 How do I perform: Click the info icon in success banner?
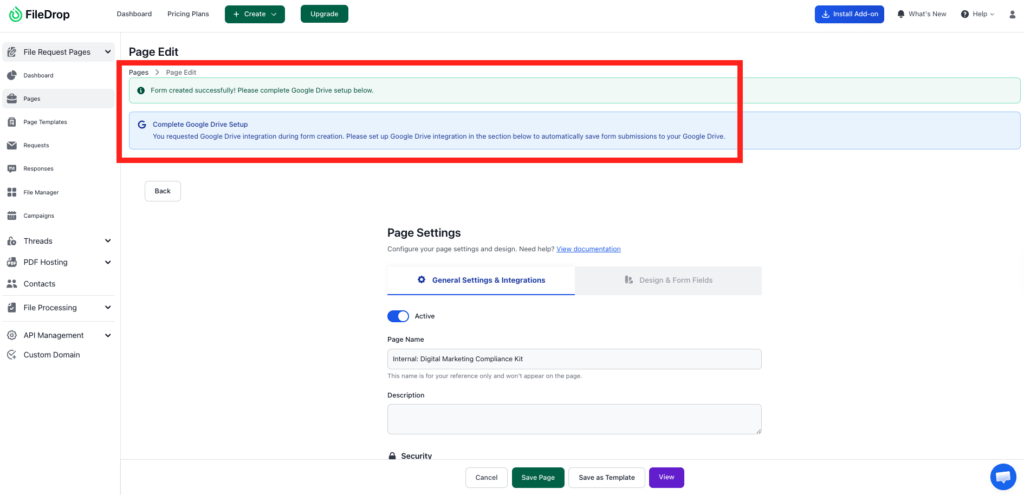tap(141, 90)
